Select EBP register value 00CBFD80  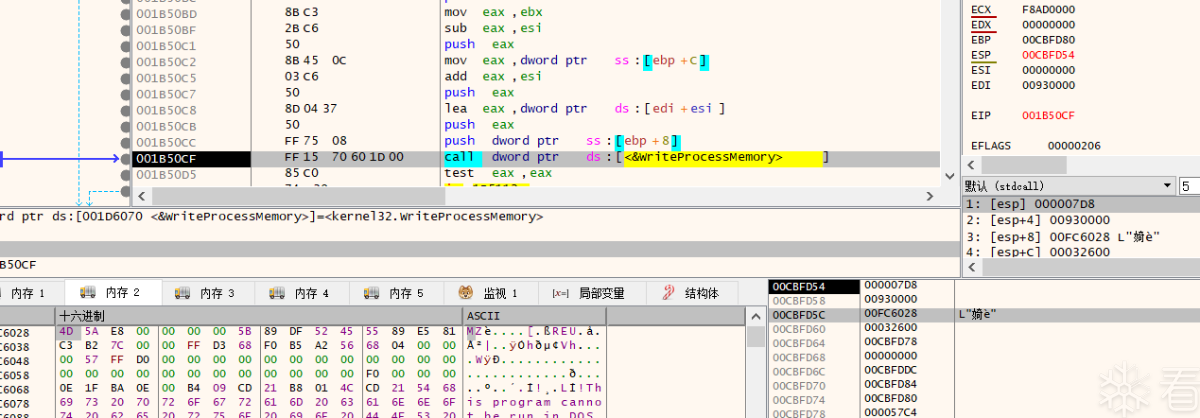1048,40
